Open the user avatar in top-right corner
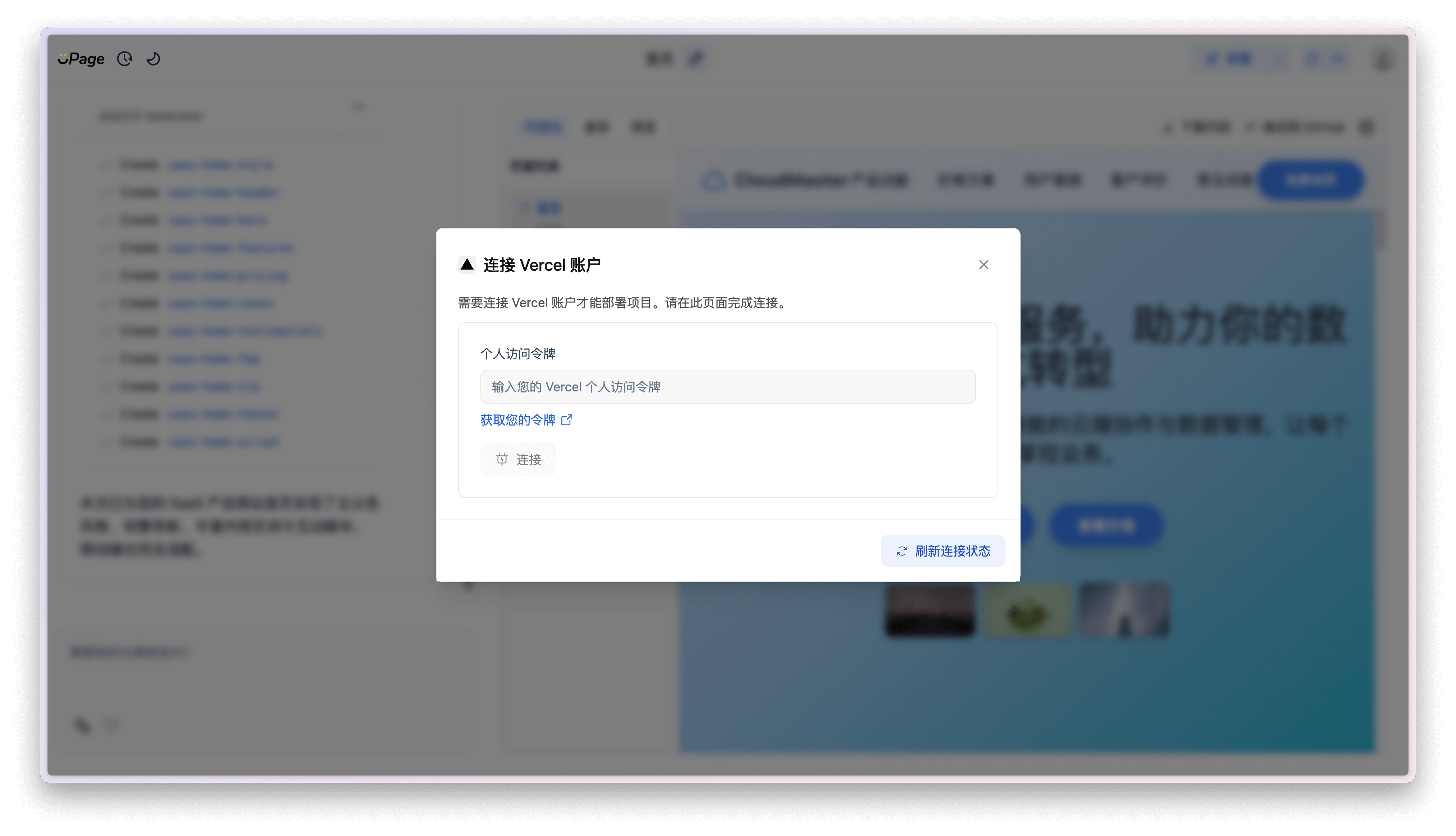Screen dimensions: 1456x836 coord(1383,60)
